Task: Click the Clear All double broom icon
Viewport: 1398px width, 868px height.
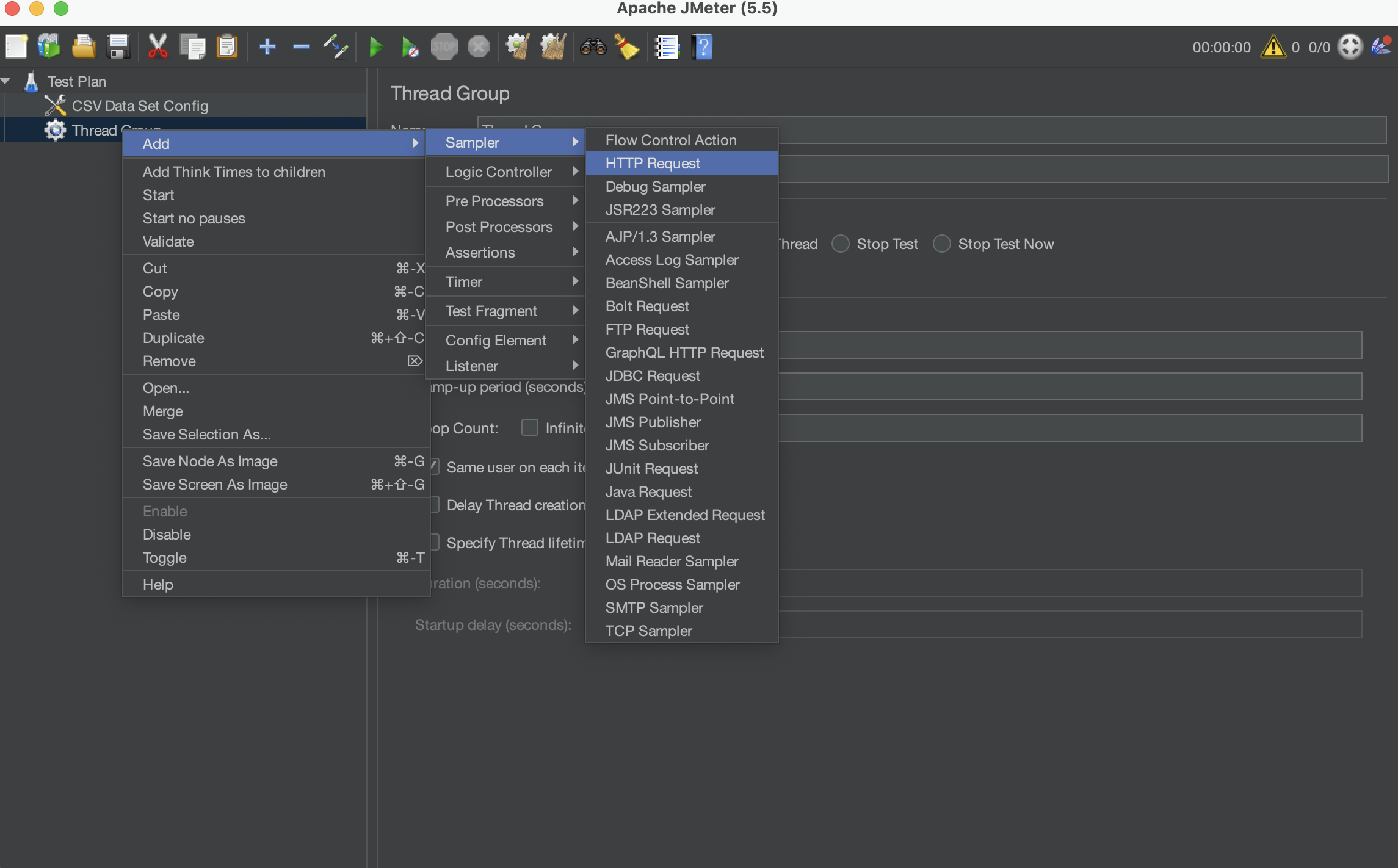Action: (x=552, y=46)
